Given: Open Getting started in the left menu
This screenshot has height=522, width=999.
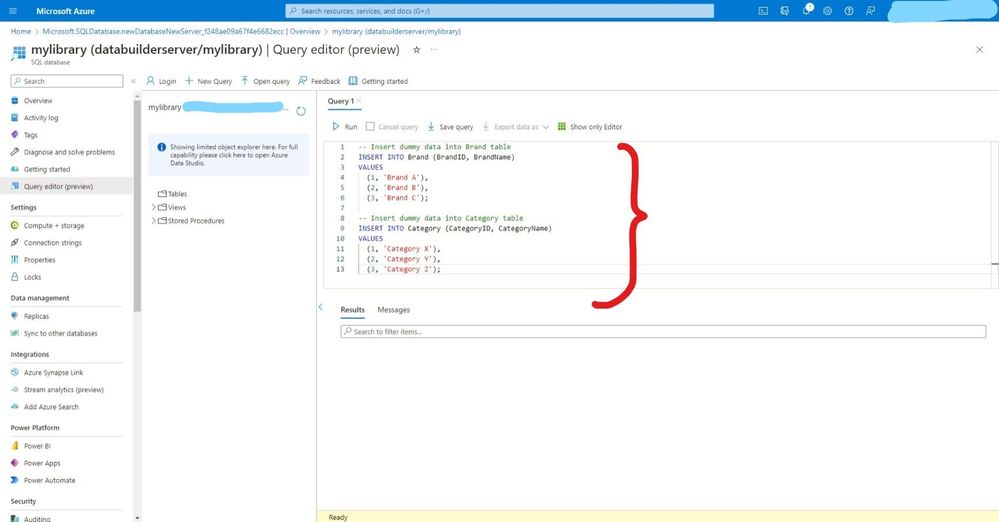Looking at the screenshot, I should pos(47,170).
